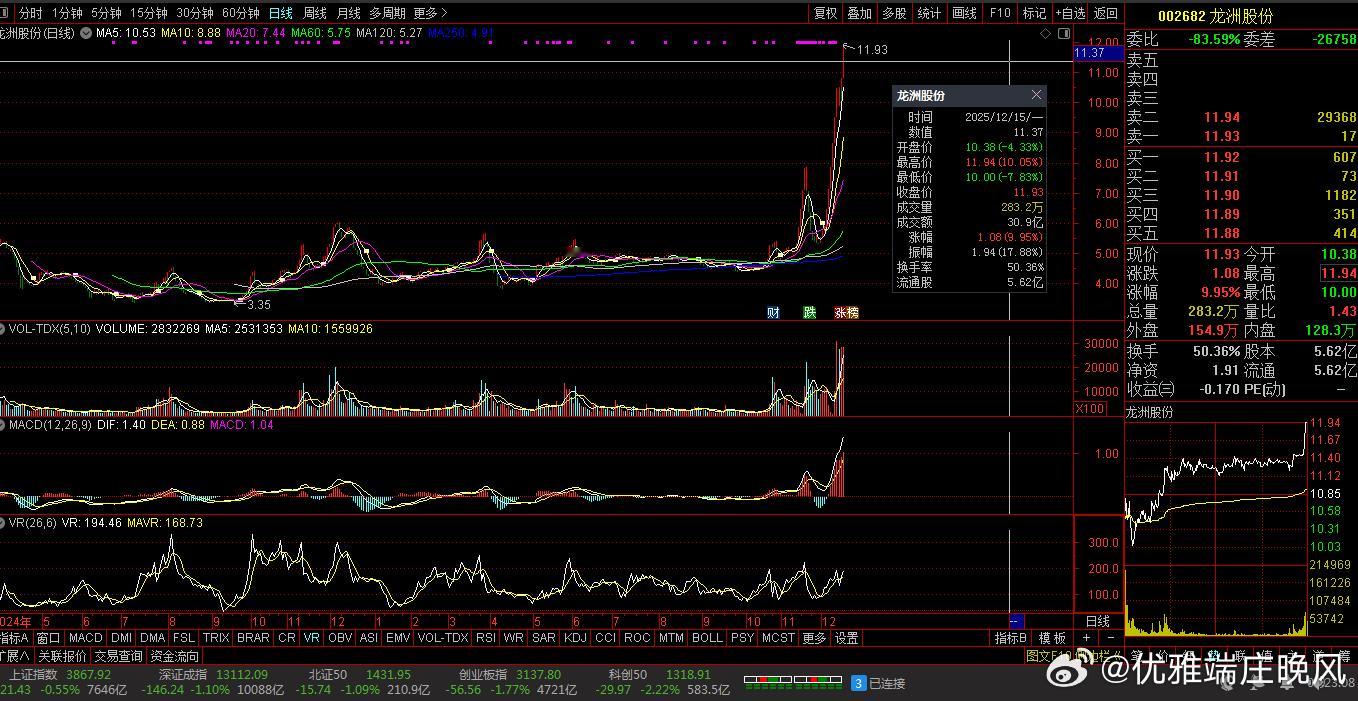Toggle the side panel layout icon
The width and height of the screenshot is (1358, 701).
(1062, 33)
